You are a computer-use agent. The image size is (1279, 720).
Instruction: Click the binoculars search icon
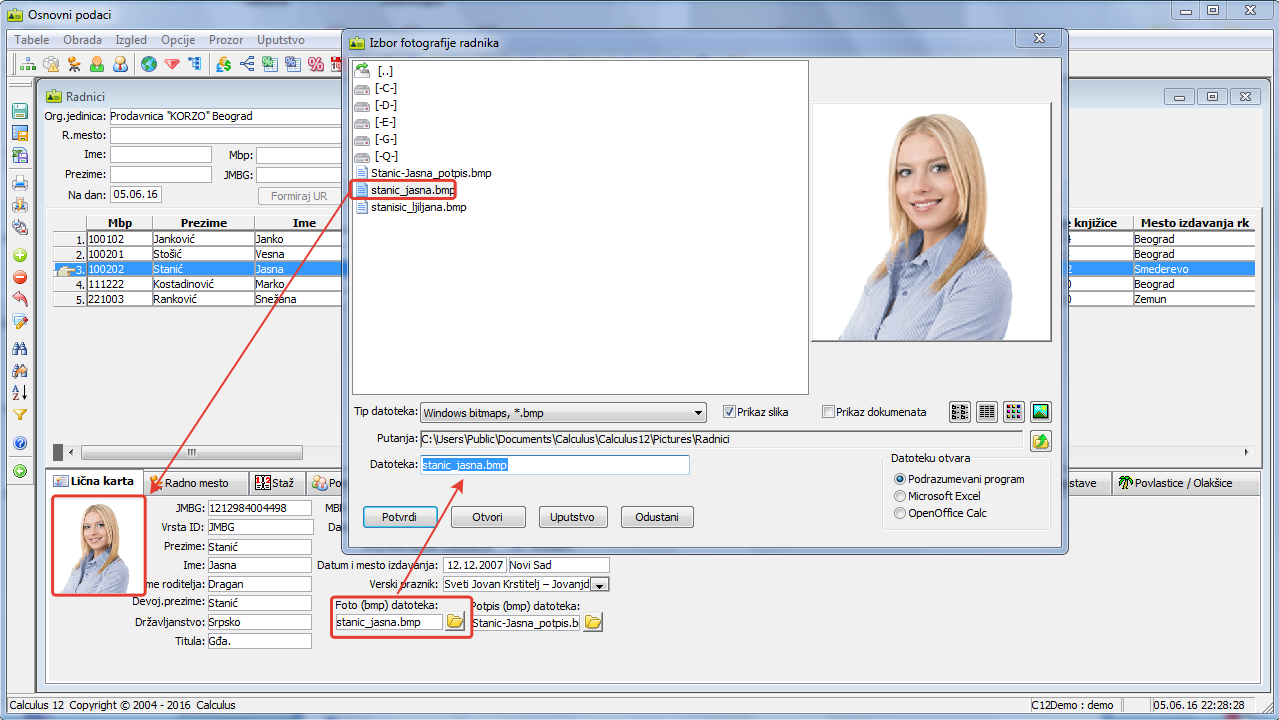click(x=20, y=349)
